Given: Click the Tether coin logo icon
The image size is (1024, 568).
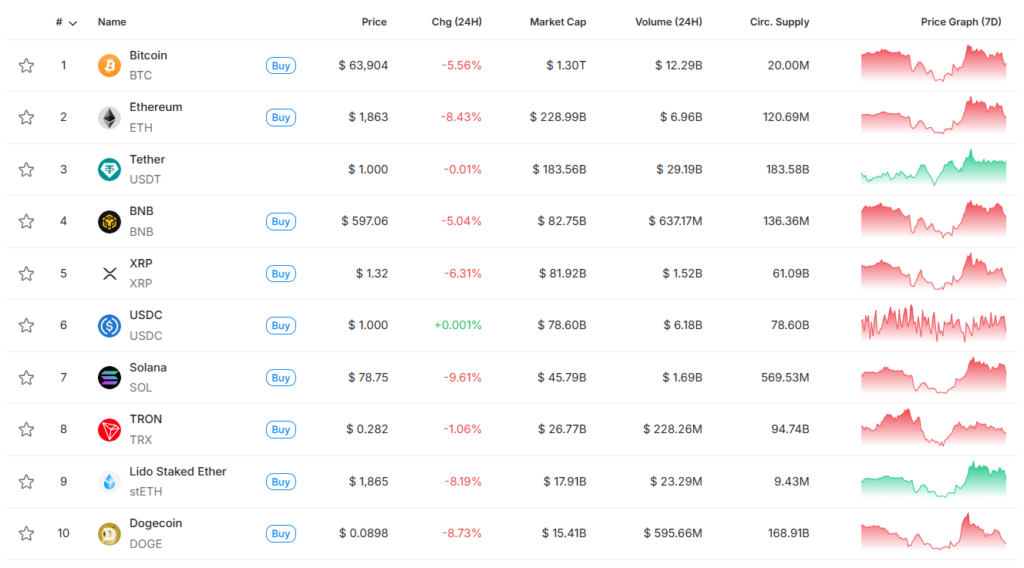Looking at the screenshot, I should coord(109,170).
